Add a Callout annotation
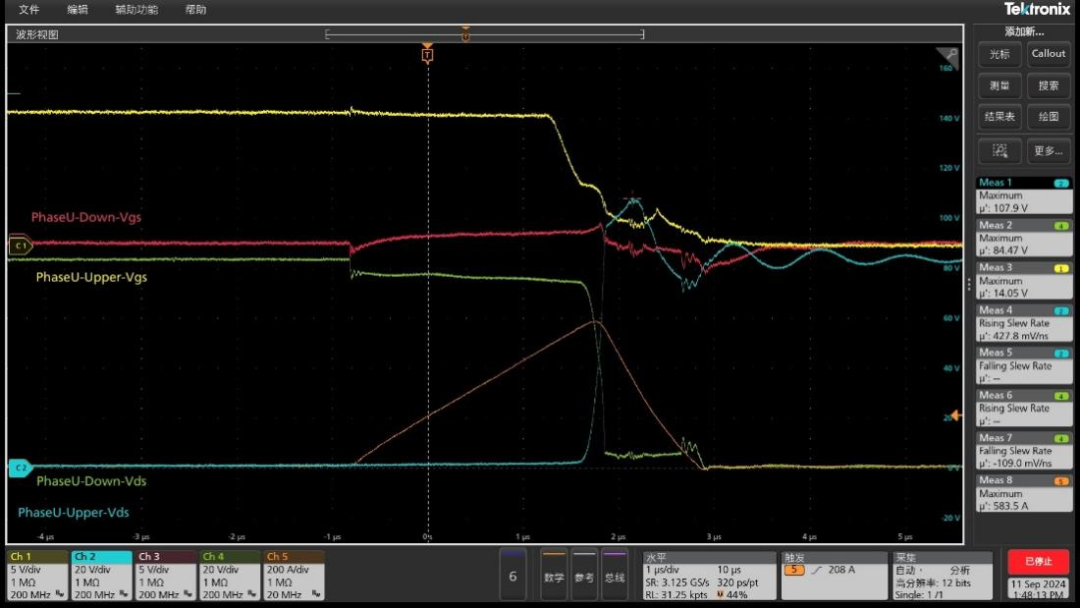Image resolution: width=1080 pixels, height=608 pixels. [1048, 54]
